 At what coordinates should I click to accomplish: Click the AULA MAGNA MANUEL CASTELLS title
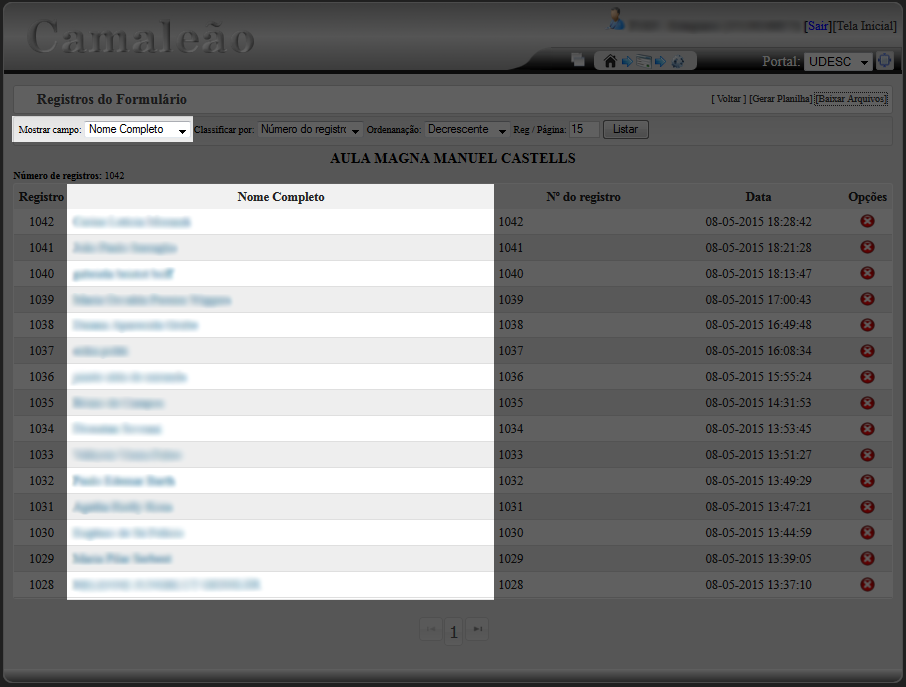(452, 158)
